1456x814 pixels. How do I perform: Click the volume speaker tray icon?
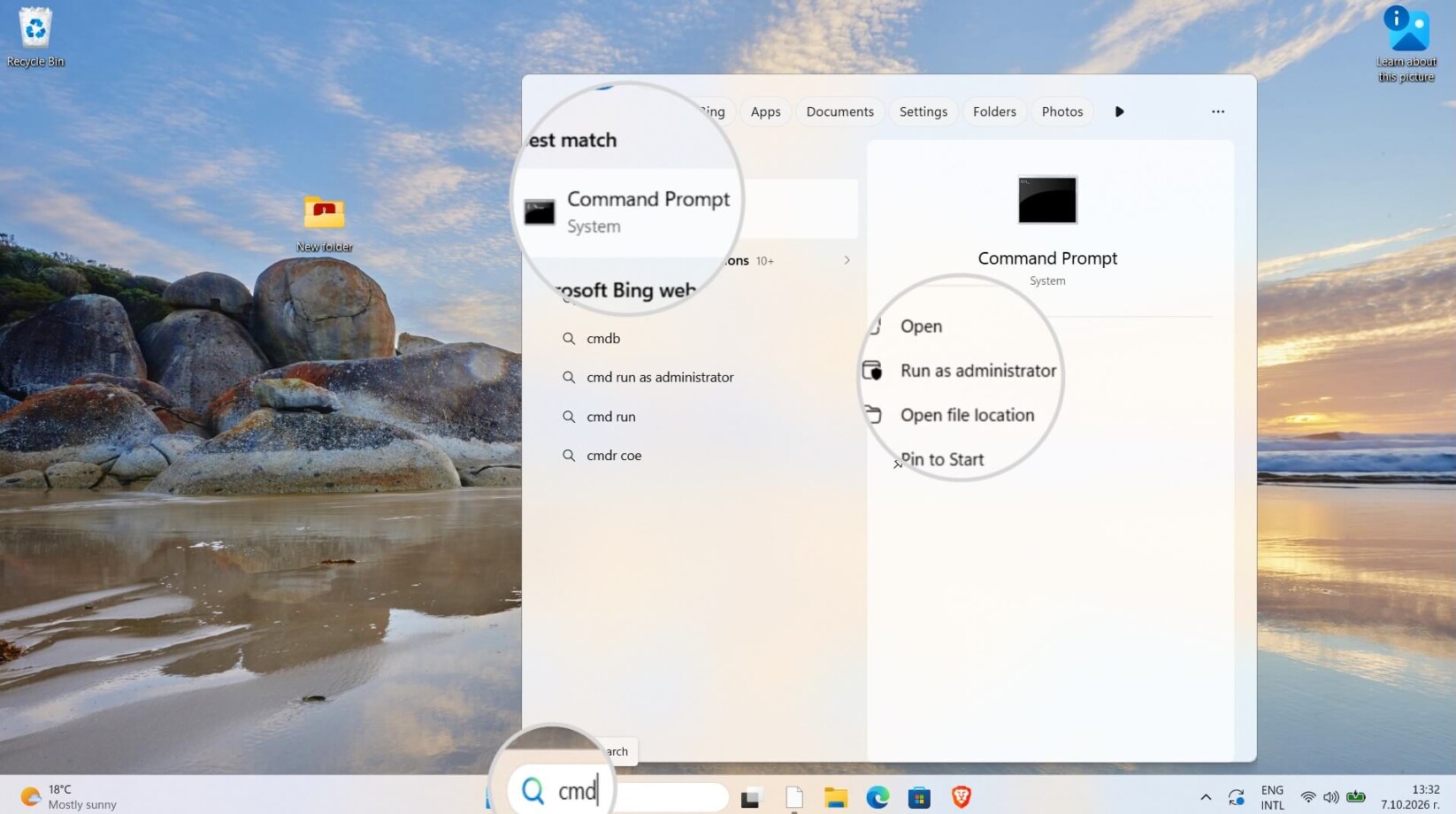click(1331, 797)
